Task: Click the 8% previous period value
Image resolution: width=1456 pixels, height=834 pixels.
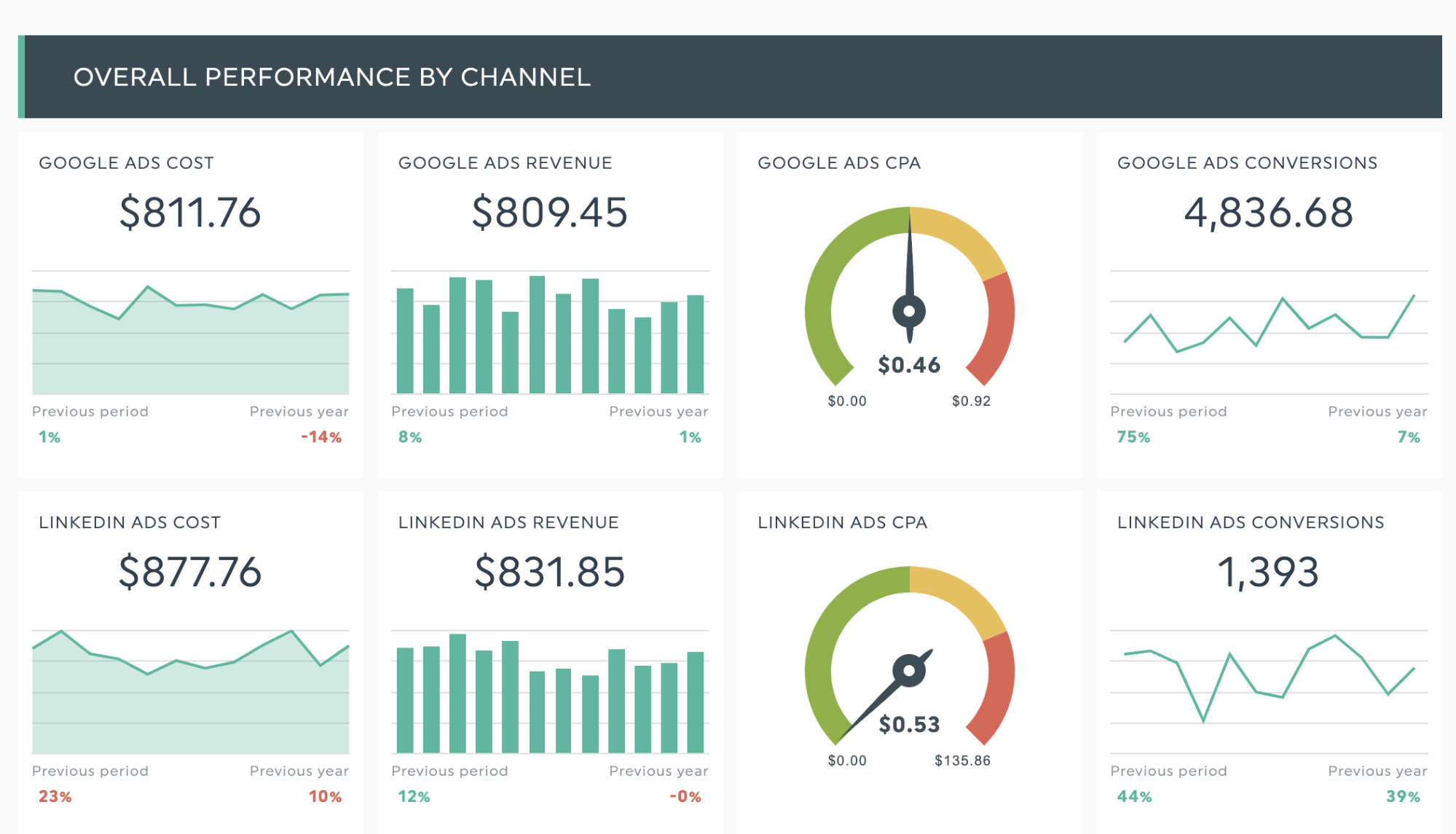Action: point(410,437)
